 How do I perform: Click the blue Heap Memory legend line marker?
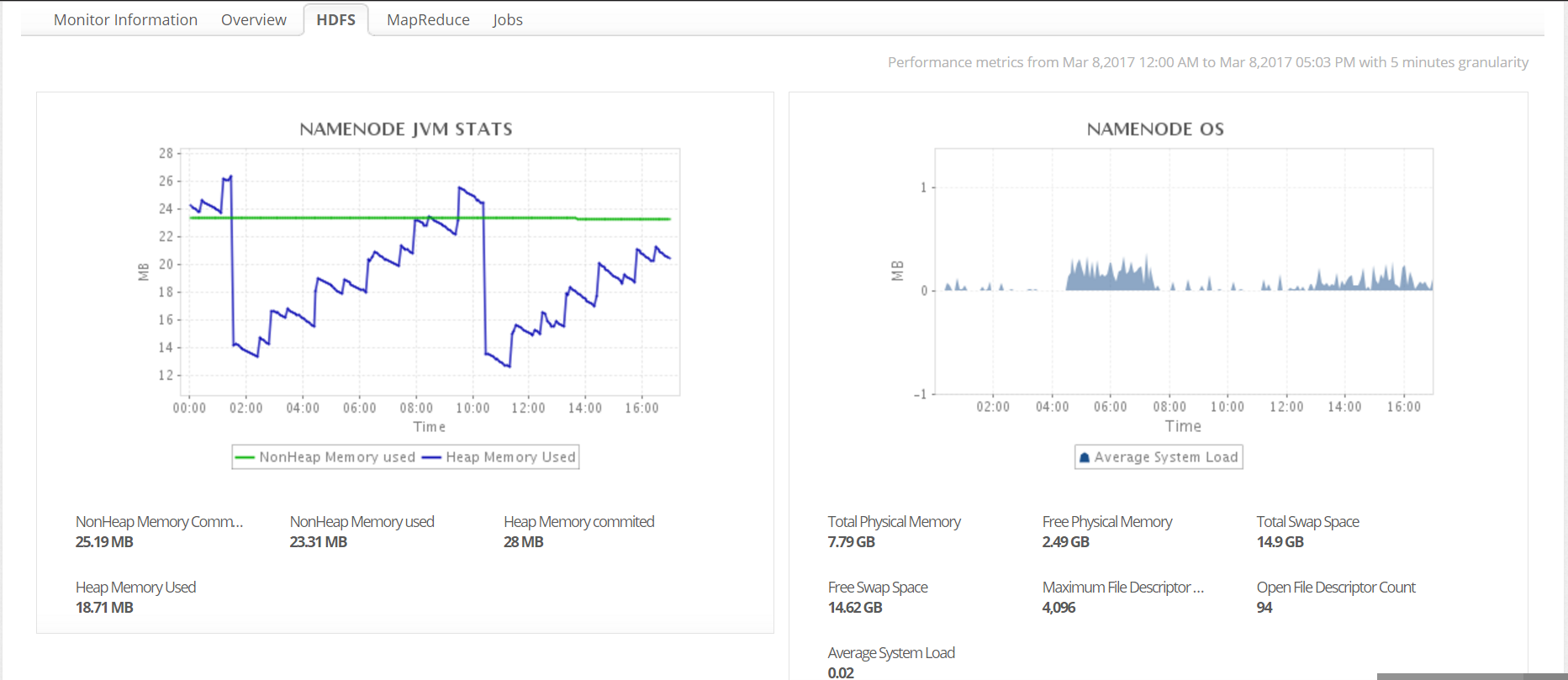[431, 457]
